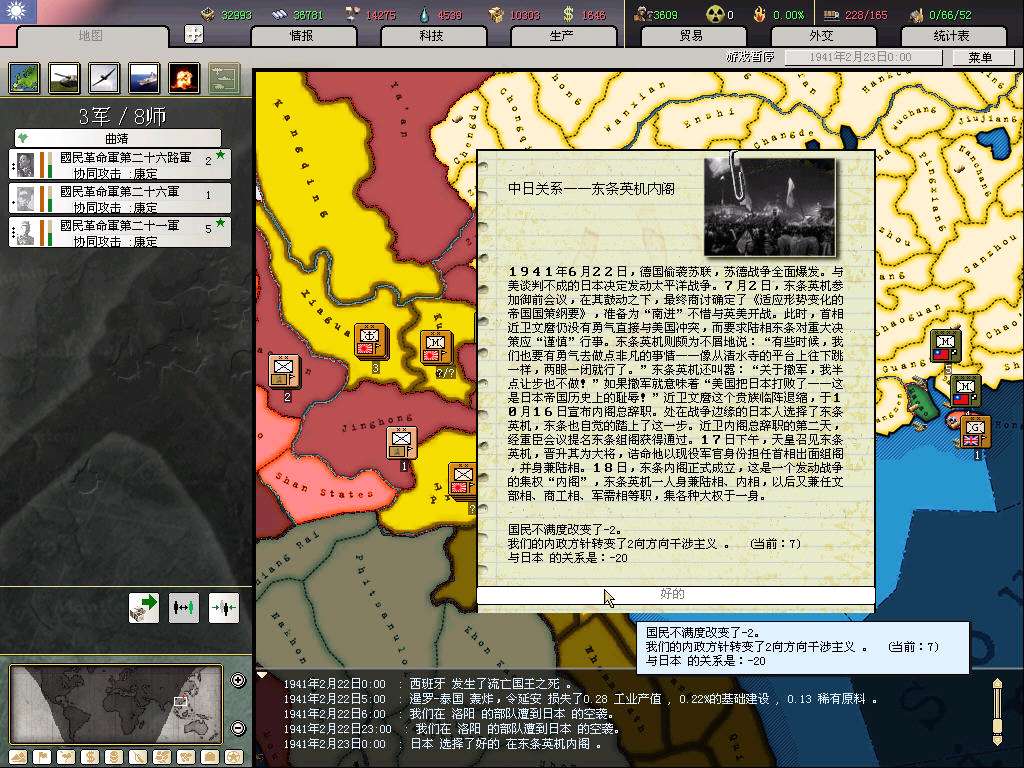Click the oil drop resource icon
The height and width of the screenshot is (768, 1024).
425,14
